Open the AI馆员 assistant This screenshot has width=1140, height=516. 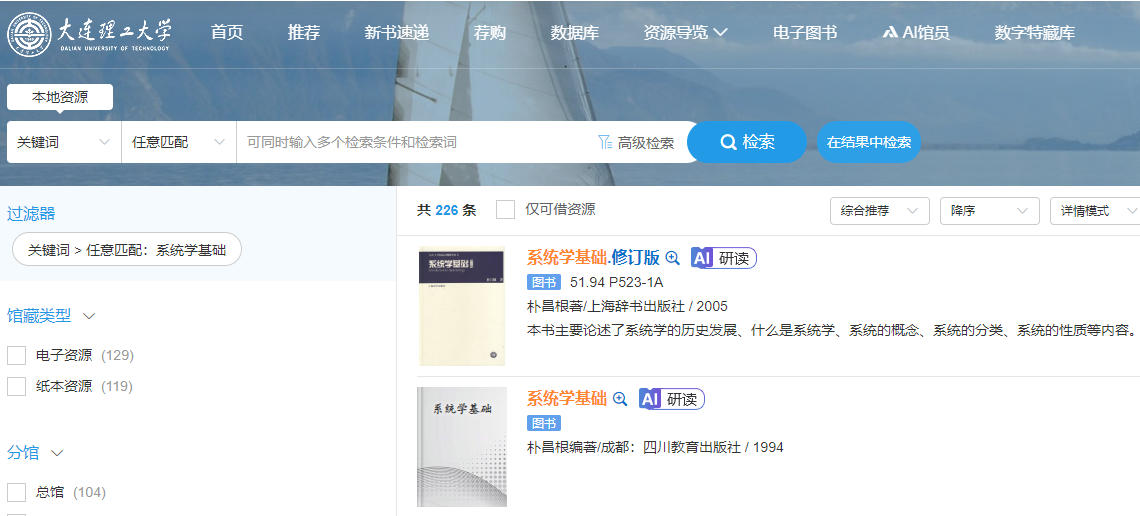(915, 32)
